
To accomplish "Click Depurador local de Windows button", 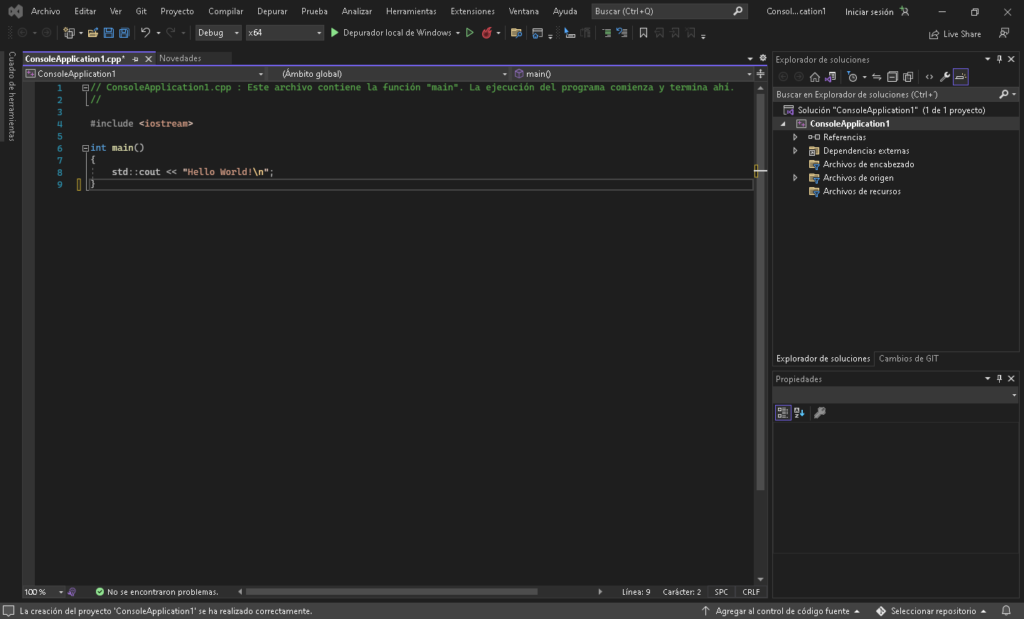I will tap(391, 33).
